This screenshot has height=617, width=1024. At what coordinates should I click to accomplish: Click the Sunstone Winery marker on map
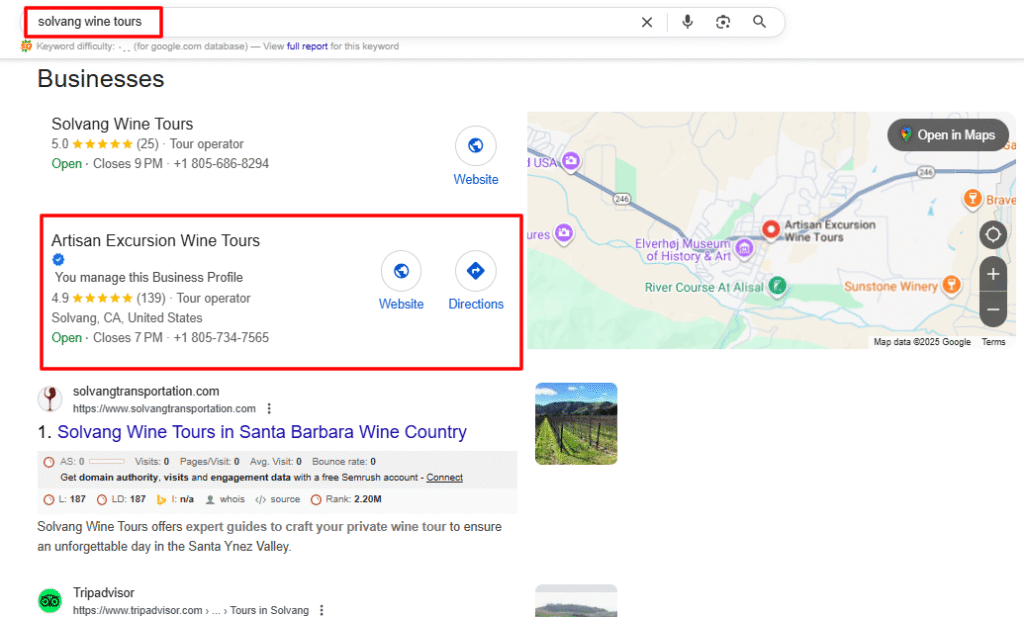pos(951,285)
